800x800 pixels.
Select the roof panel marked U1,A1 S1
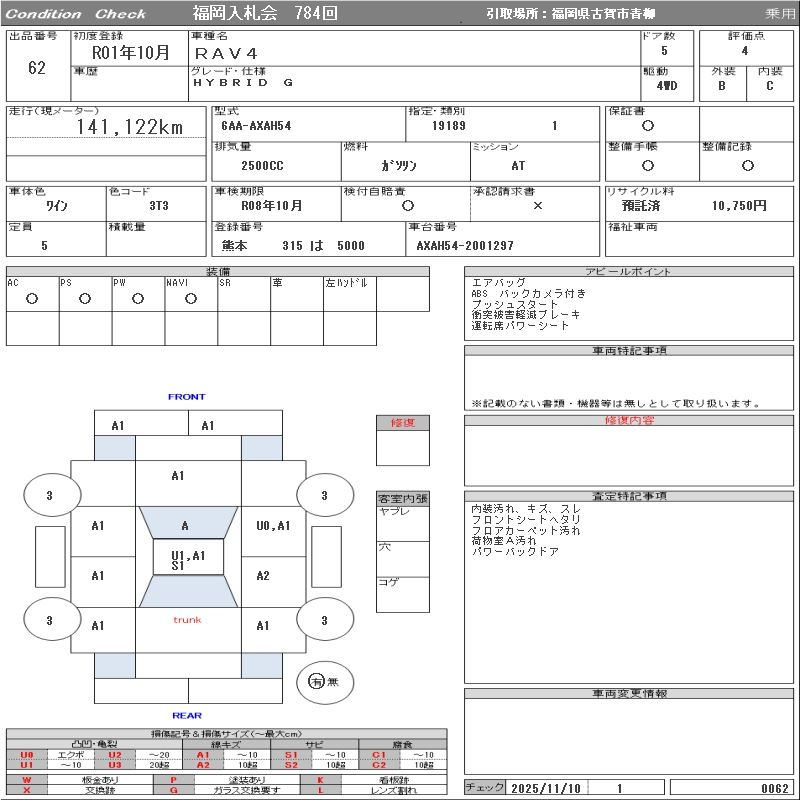point(187,560)
